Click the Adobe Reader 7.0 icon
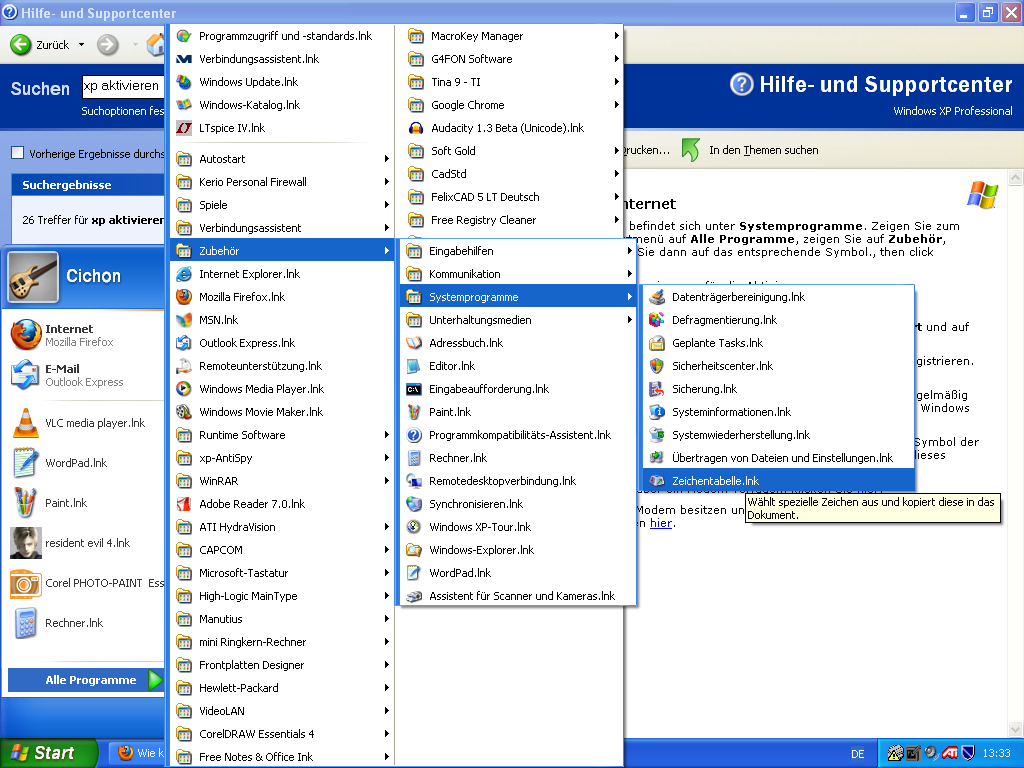Viewport: 1024px width, 768px height. (x=184, y=504)
